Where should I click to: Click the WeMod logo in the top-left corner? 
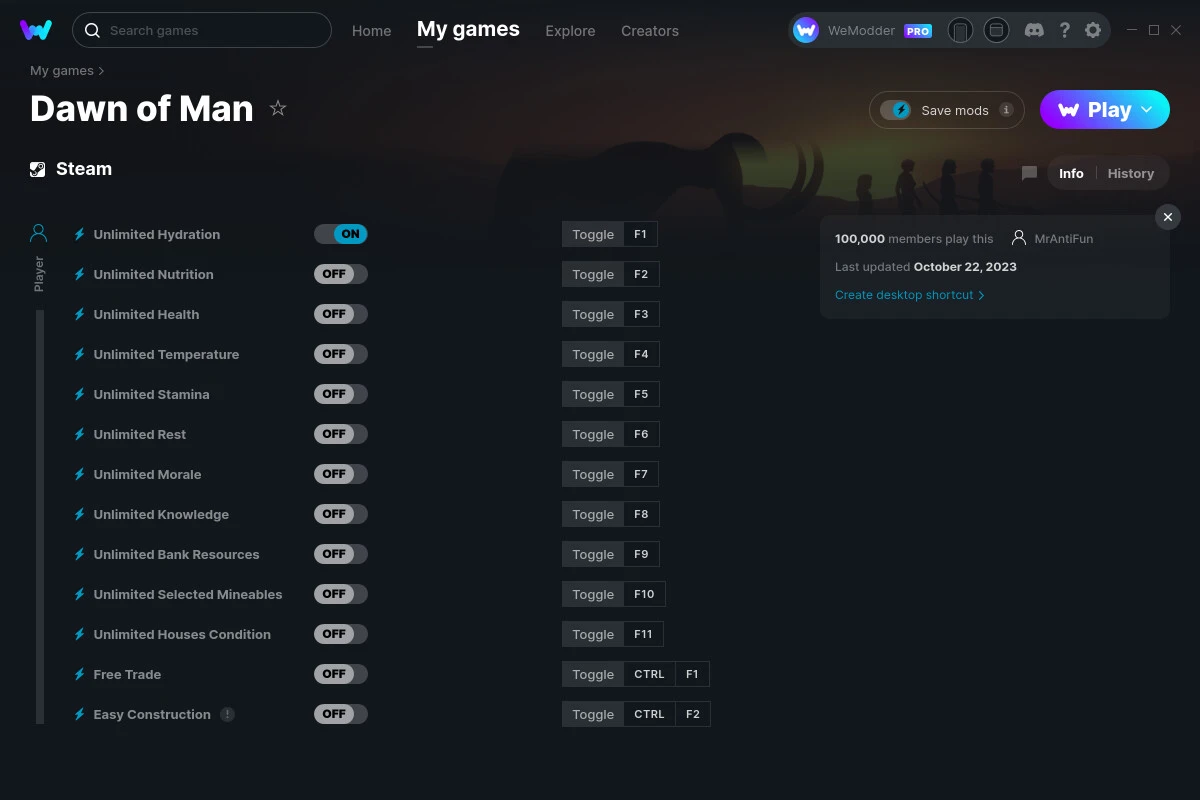point(36,30)
